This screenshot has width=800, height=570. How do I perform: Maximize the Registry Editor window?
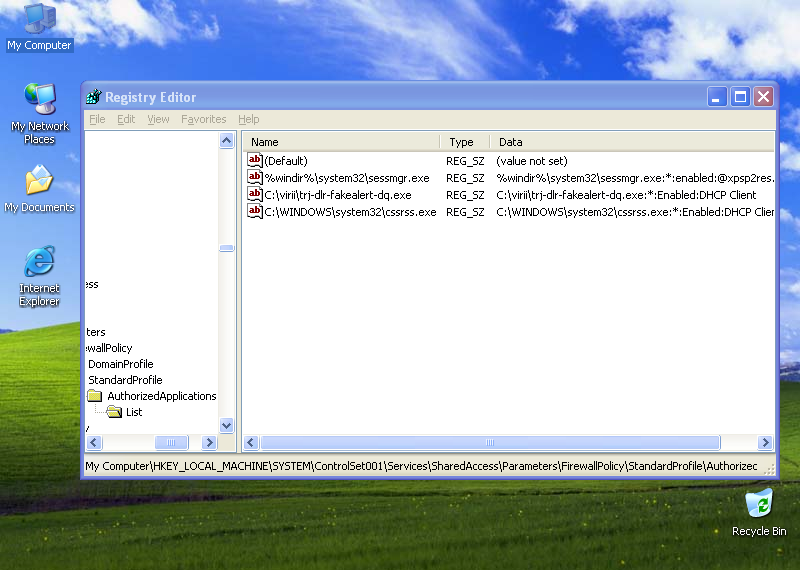(740, 96)
